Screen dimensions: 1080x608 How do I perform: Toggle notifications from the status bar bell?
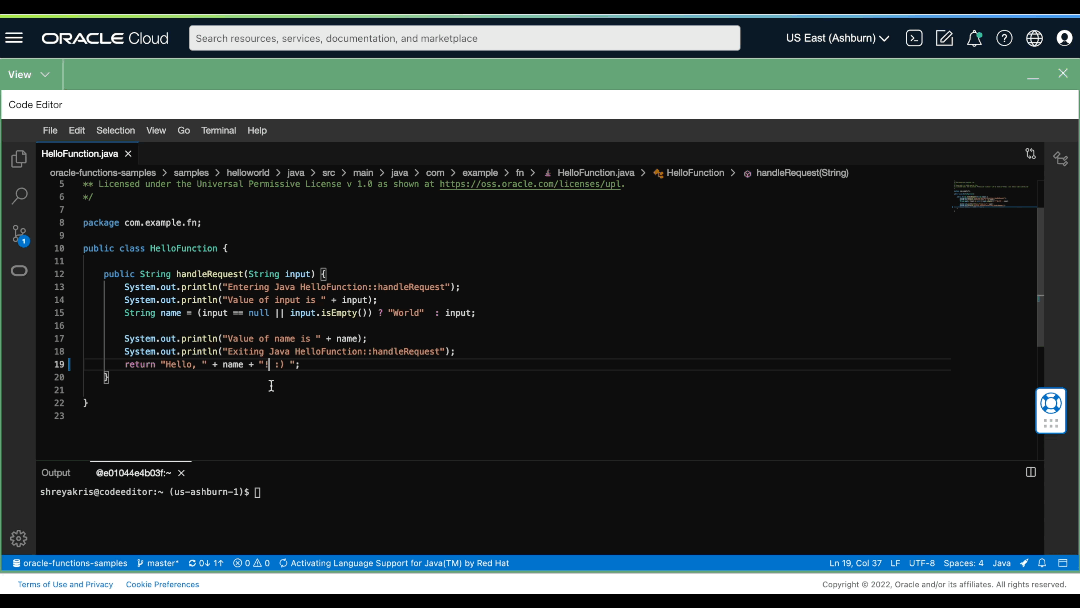[1041, 563]
